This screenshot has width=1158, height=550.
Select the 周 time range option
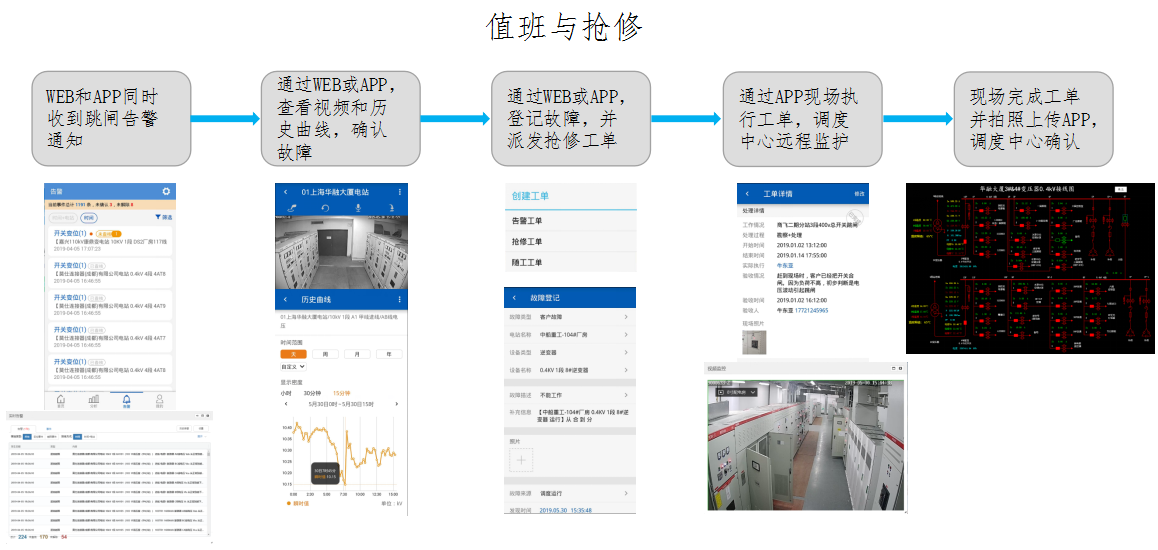[325, 354]
